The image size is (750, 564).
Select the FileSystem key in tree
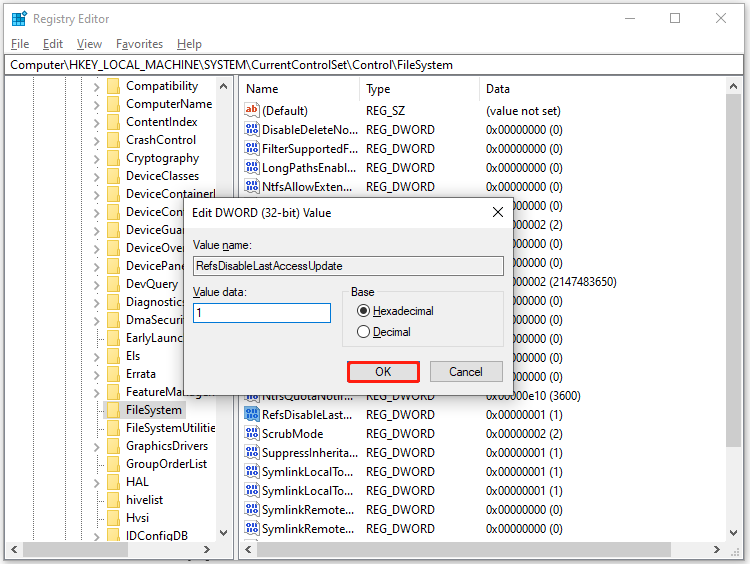[x=154, y=410]
